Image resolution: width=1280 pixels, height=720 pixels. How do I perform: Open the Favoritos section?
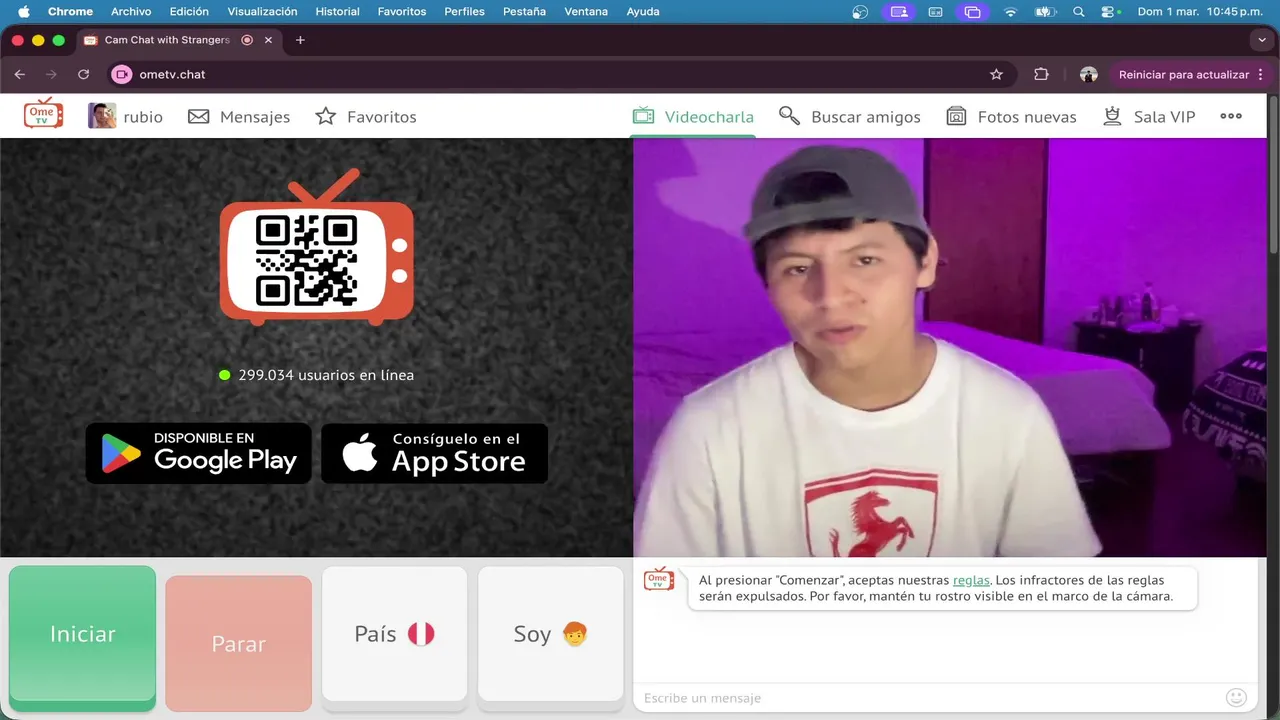click(x=366, y=117)
